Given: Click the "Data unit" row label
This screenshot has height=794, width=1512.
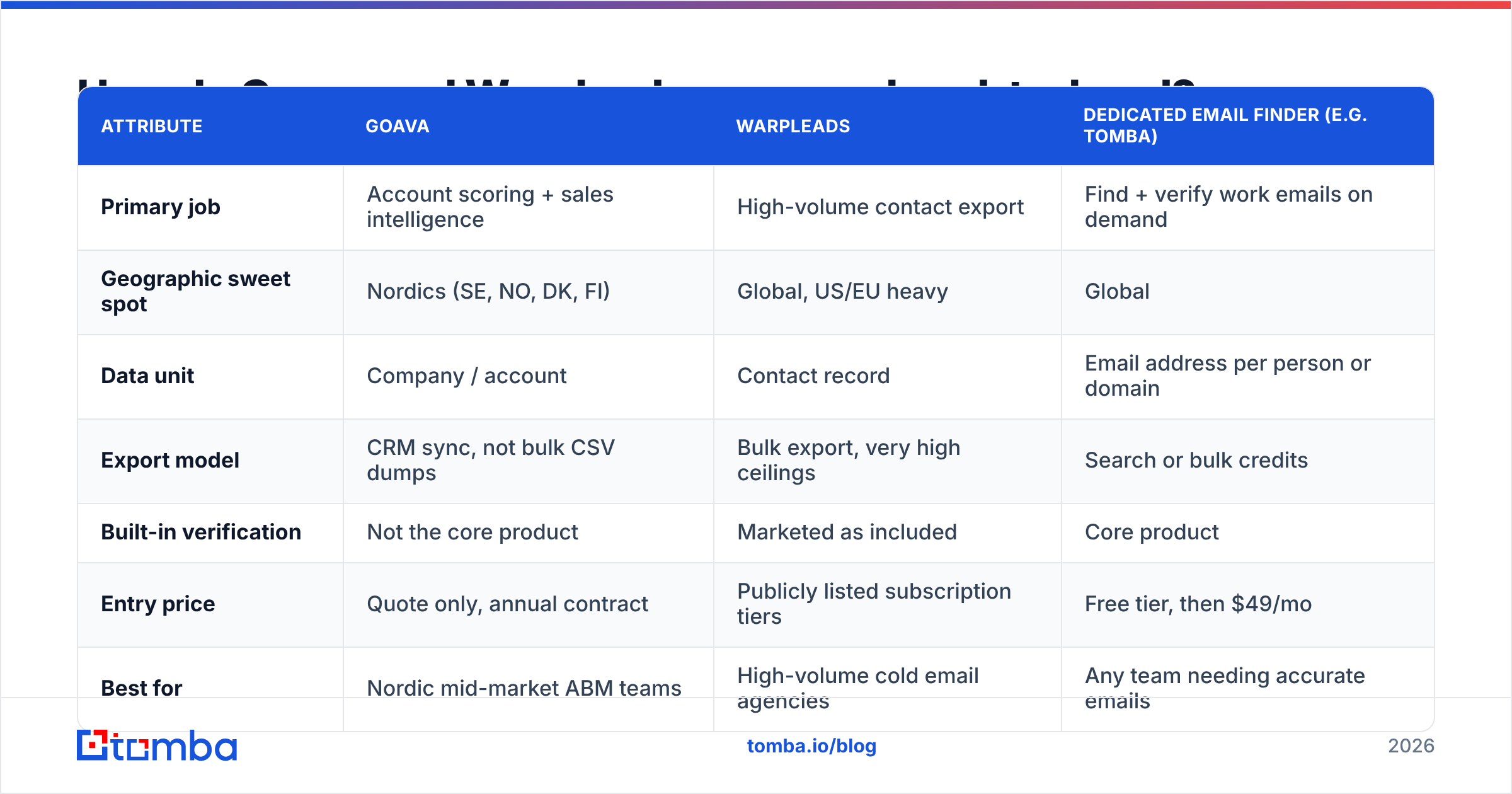Looking at the screenshot, I should [x=147, y=376].
